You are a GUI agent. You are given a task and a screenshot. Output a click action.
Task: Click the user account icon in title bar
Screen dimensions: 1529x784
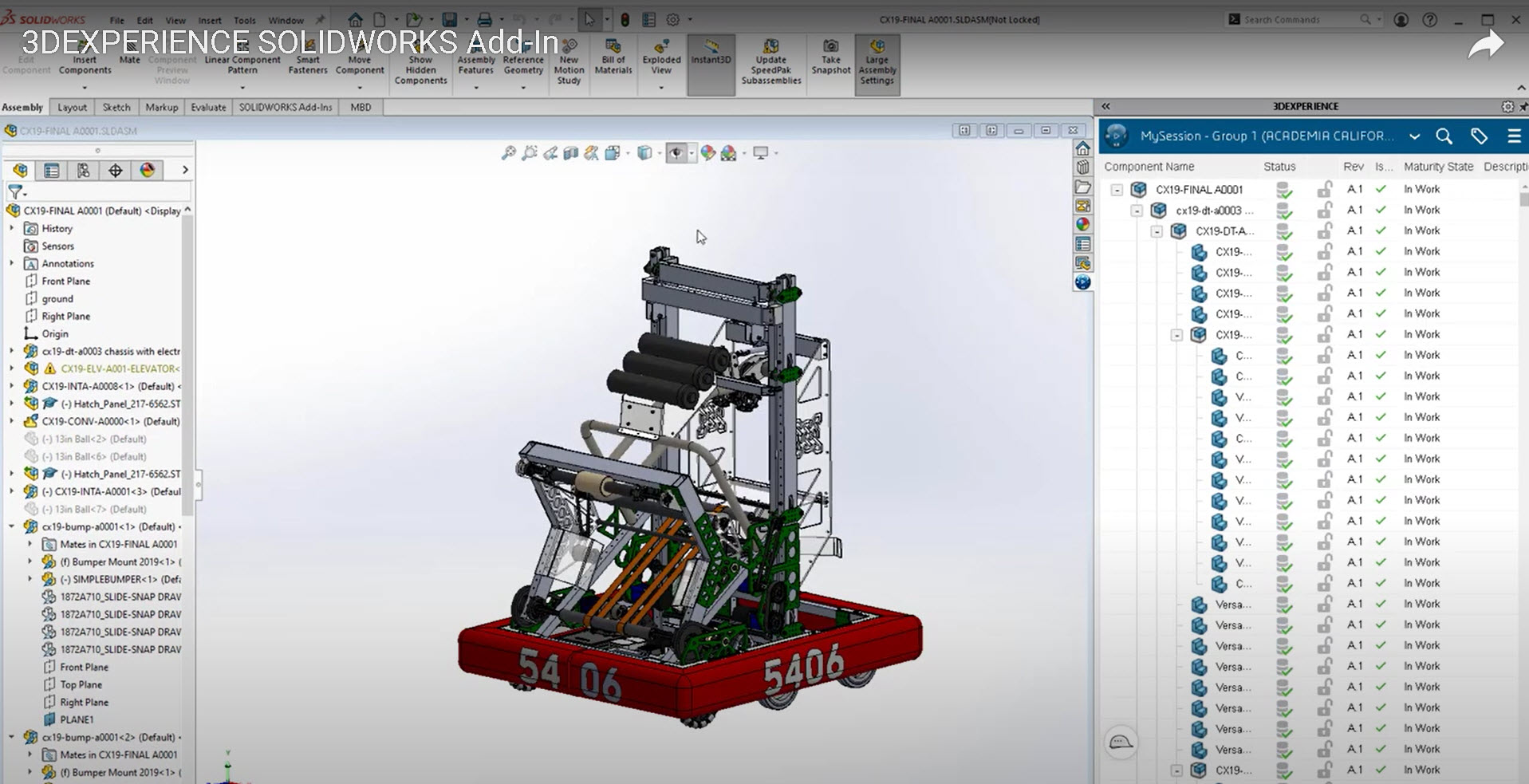[x=1401, y=19]
